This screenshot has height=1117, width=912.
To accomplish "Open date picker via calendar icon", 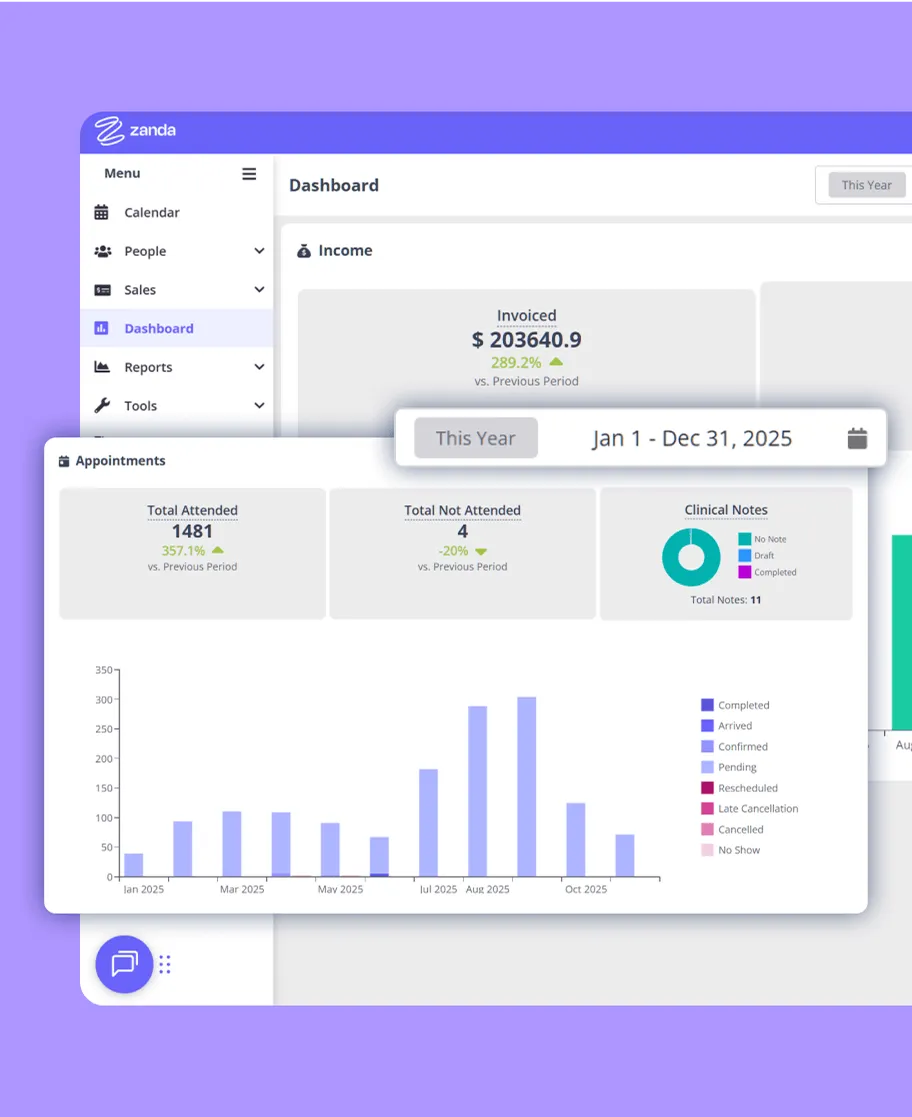I will [x=857, y=438].
